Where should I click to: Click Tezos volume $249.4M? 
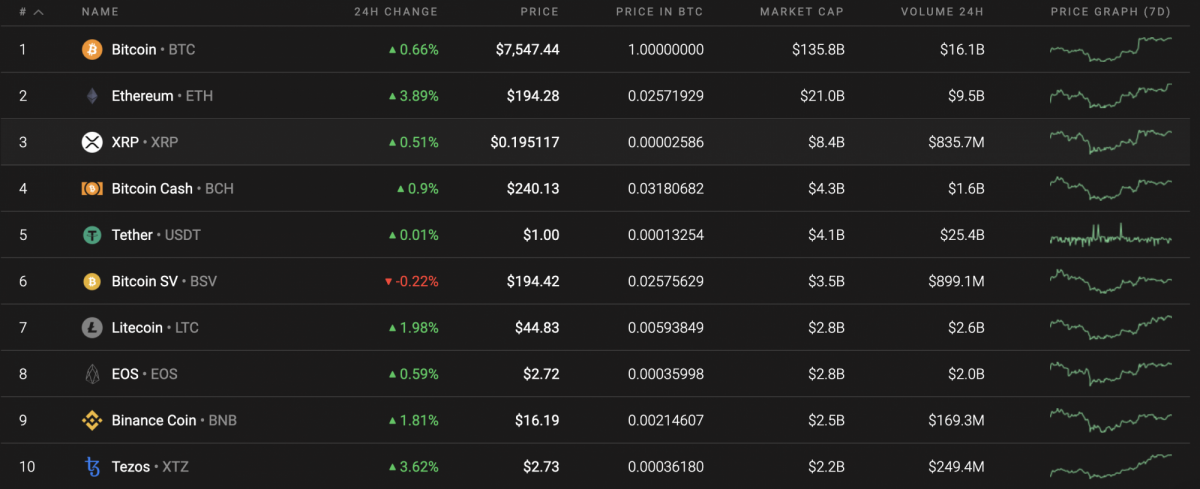tap(958, 466)
